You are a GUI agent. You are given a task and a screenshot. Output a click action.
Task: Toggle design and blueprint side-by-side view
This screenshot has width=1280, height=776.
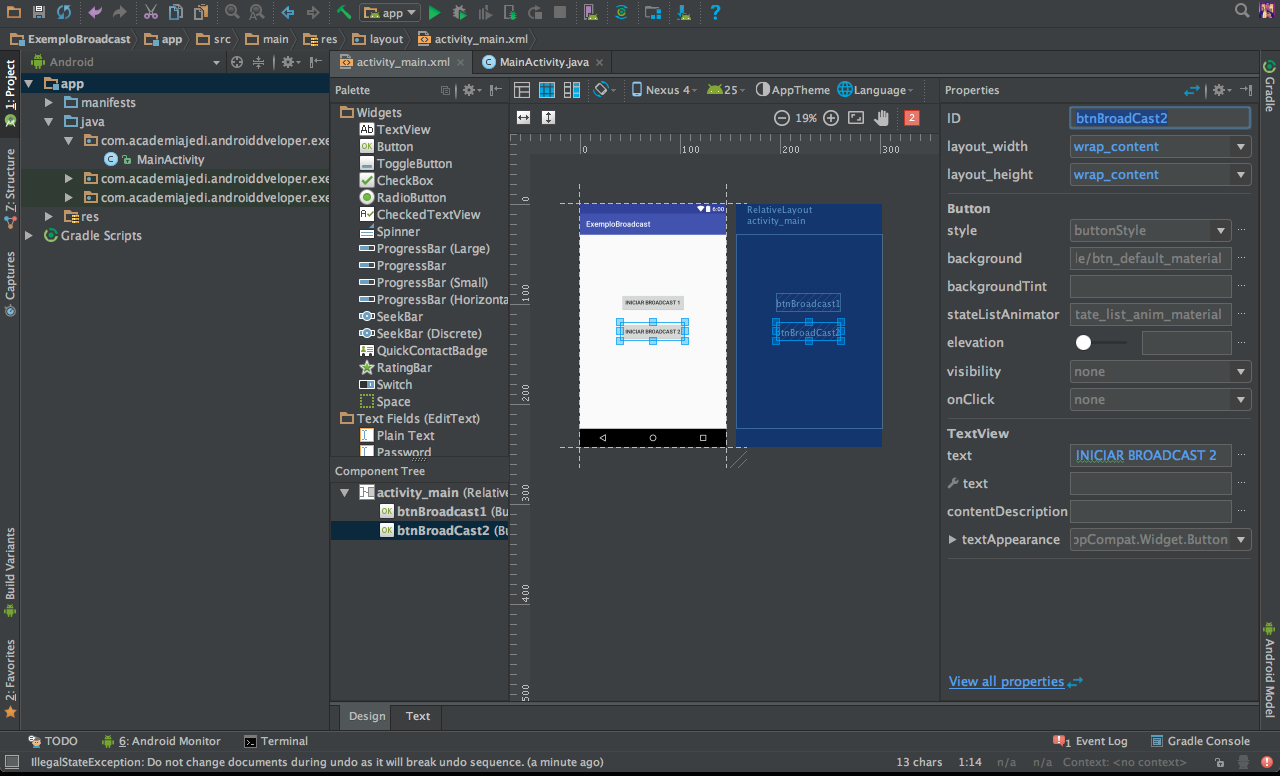pyautogui.click(x=572, y=90)
